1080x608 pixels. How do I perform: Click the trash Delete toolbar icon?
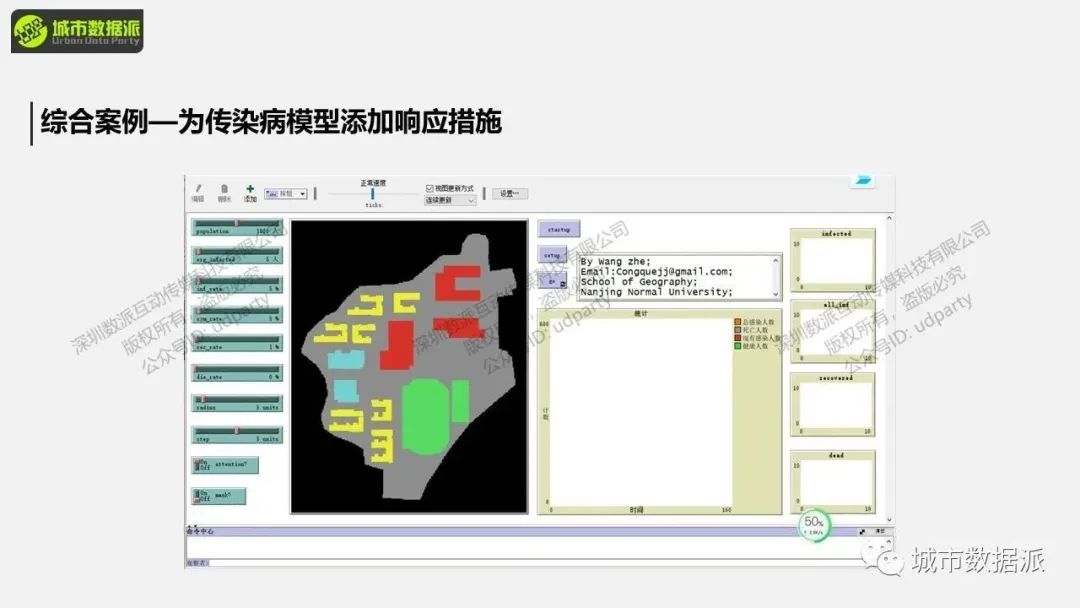tap(224, 189)
